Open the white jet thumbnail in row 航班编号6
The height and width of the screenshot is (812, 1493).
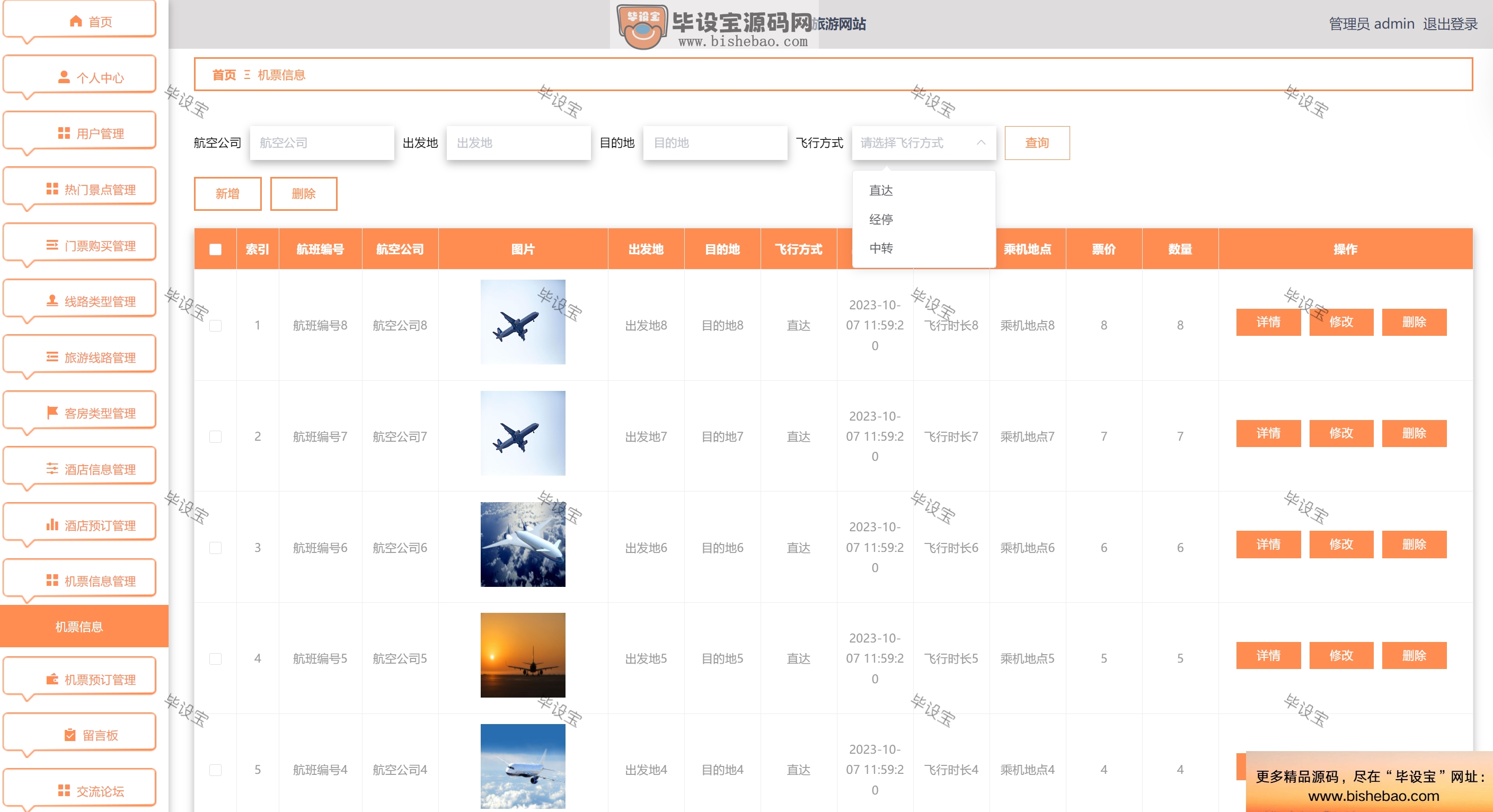[523, 545]
